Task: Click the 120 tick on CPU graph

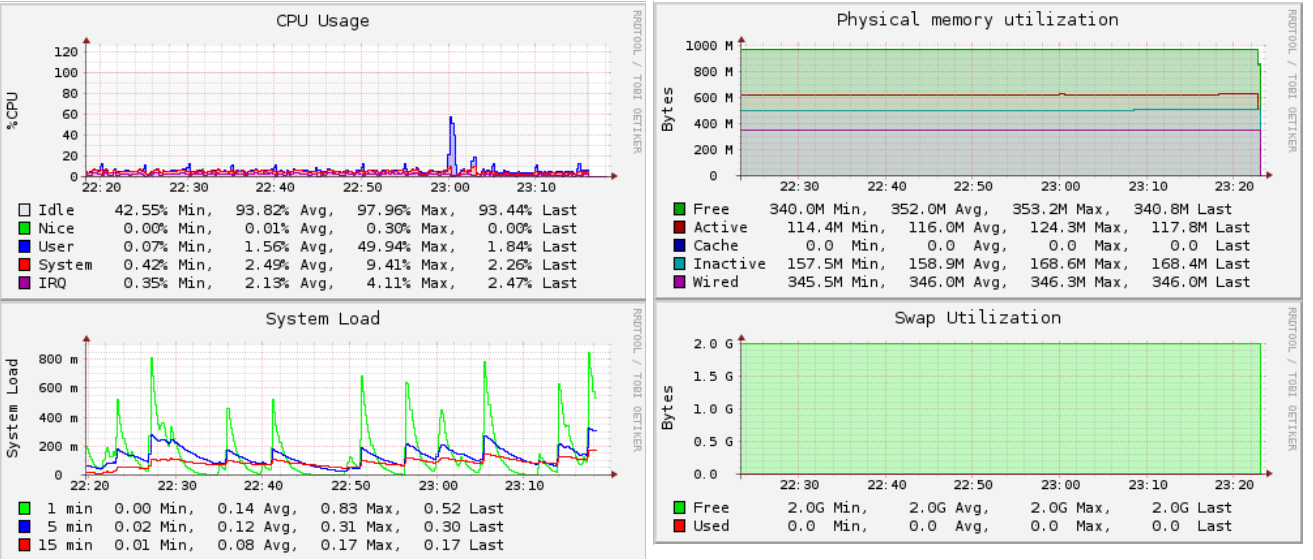Action: click(x=66, y=52)
